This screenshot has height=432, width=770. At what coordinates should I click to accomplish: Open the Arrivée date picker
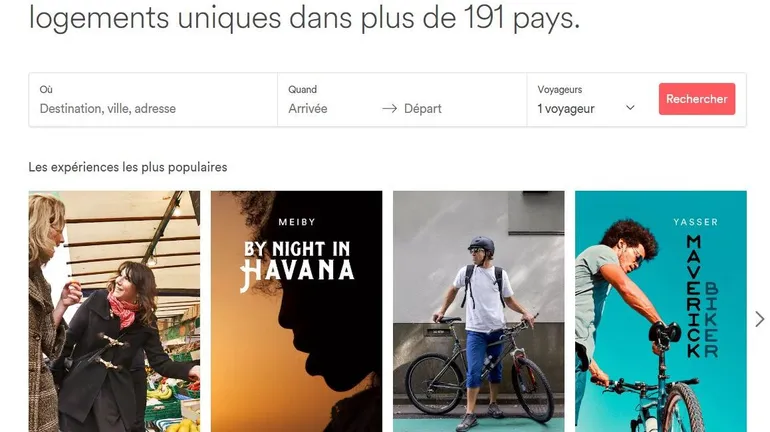point(308,108)
